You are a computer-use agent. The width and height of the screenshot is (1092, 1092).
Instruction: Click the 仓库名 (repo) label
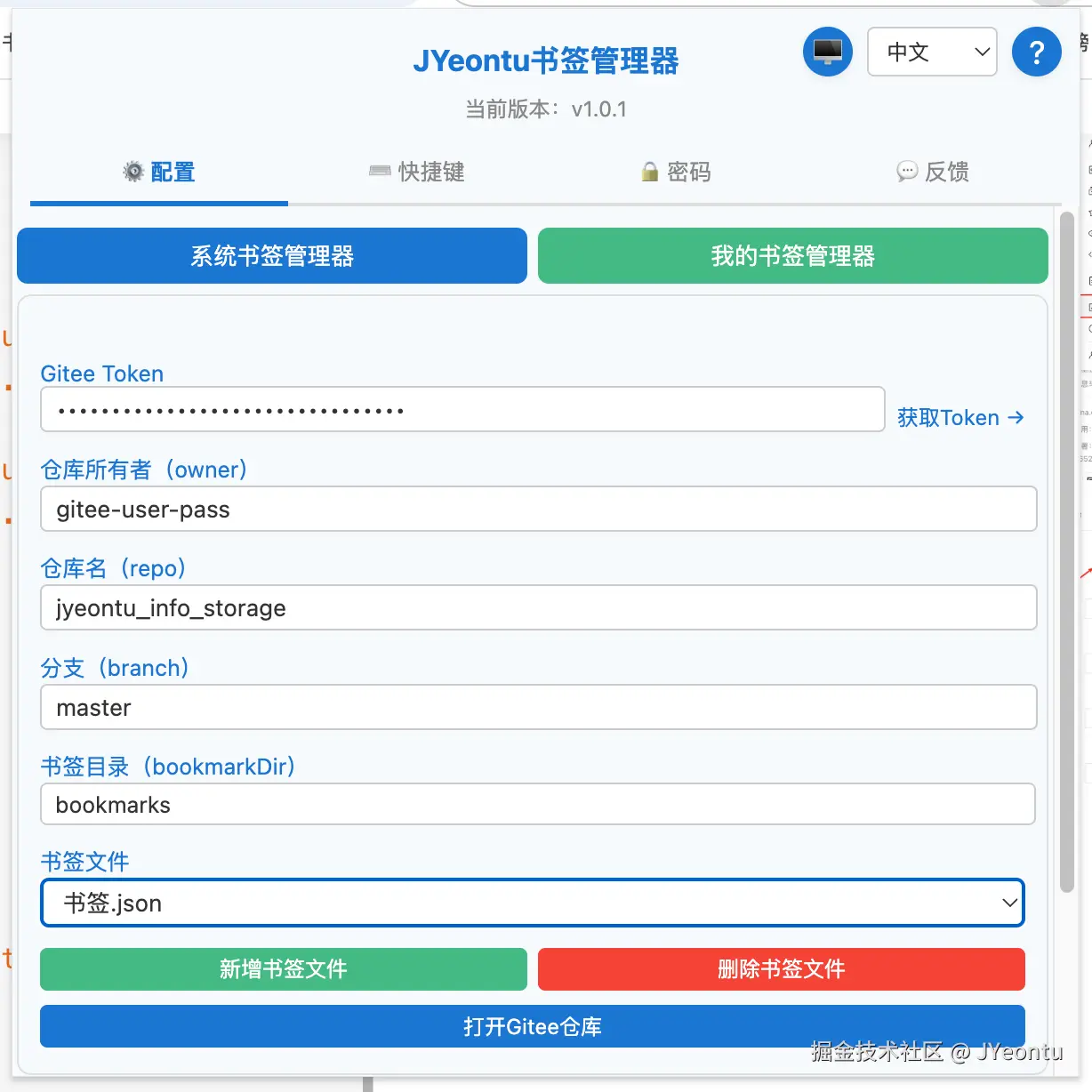tap(113, 568)
